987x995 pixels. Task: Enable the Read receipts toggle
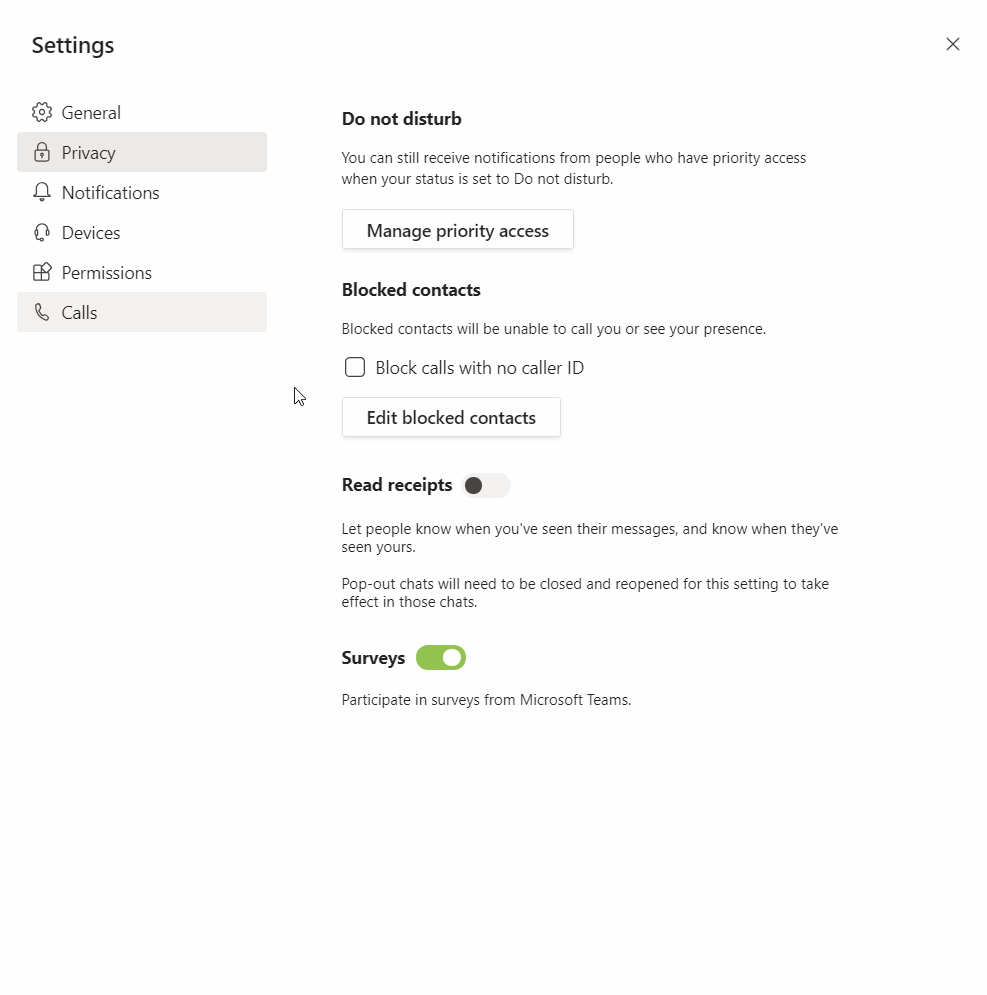tap(486, 485)
